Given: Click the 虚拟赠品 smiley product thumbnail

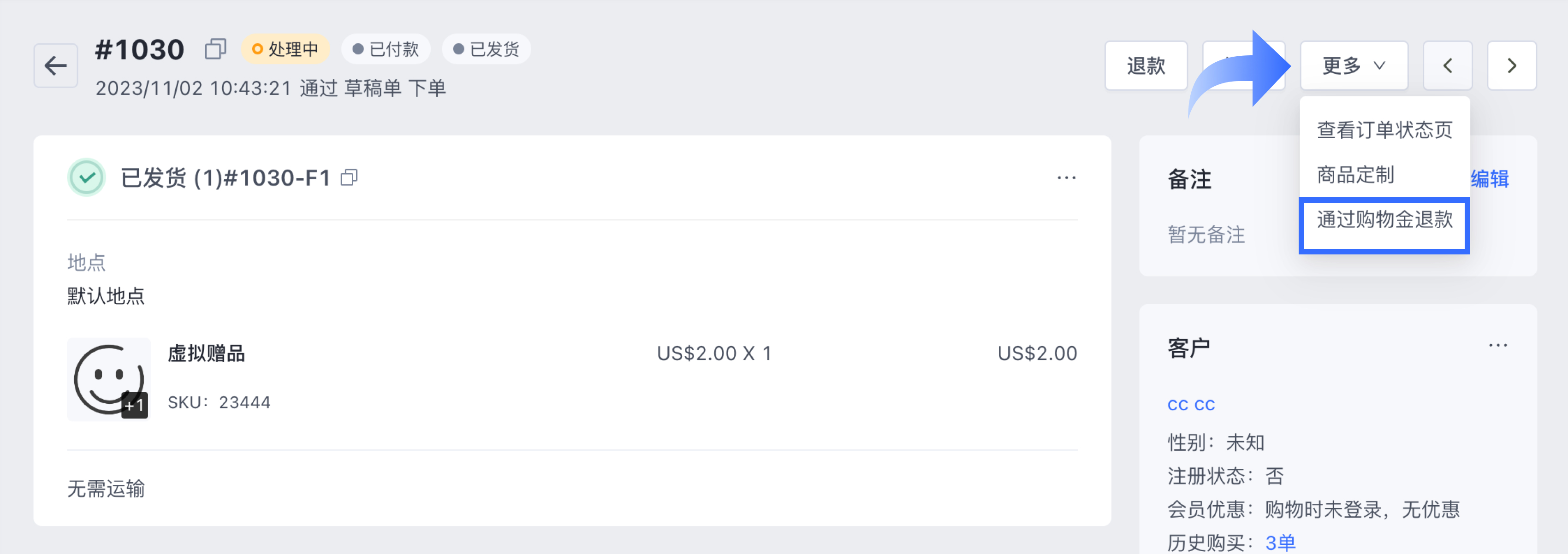Looking at the screenshot, I should pos(108,379).
